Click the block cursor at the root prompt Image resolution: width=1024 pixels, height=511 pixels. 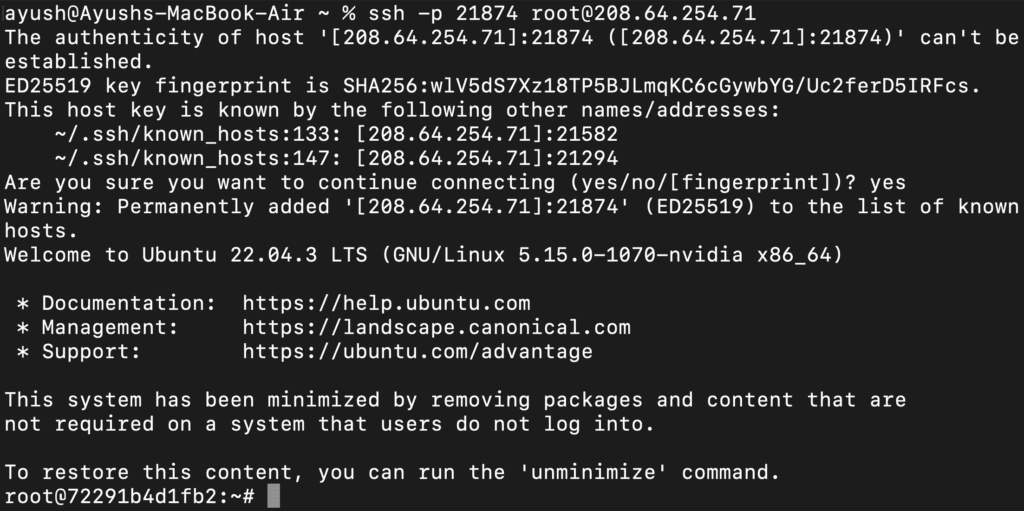pos(274,497)
